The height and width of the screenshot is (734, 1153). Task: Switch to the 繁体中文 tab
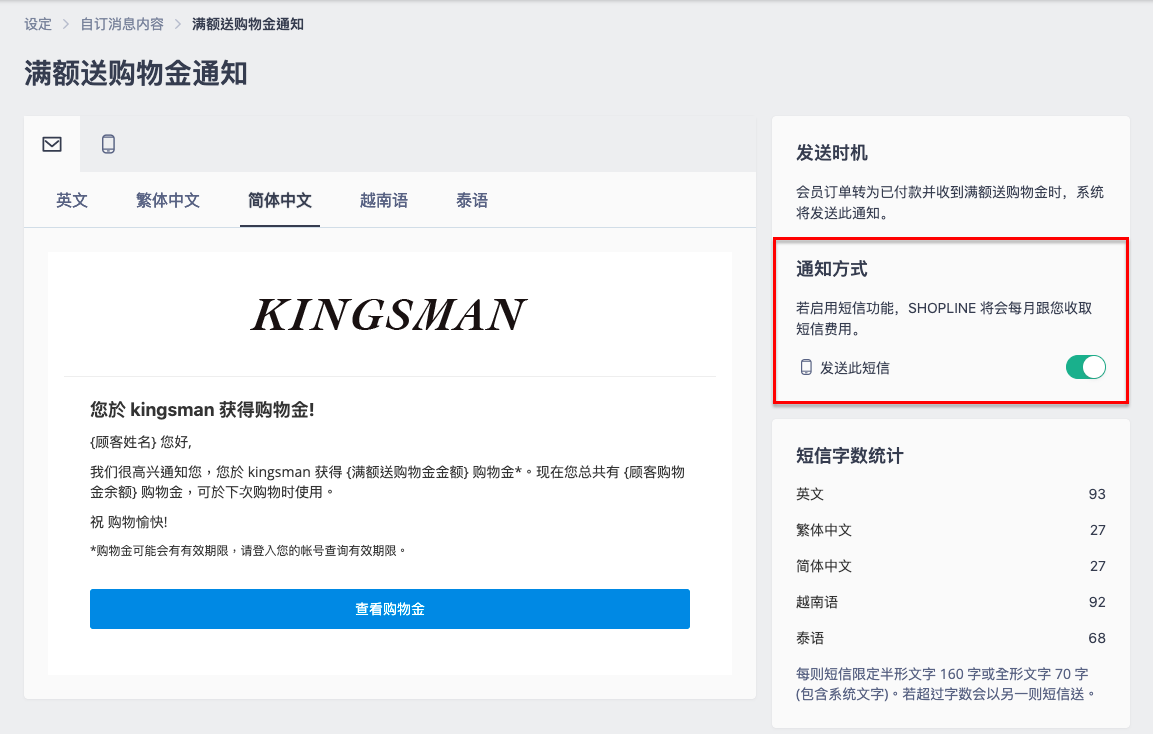pos(168,201)
